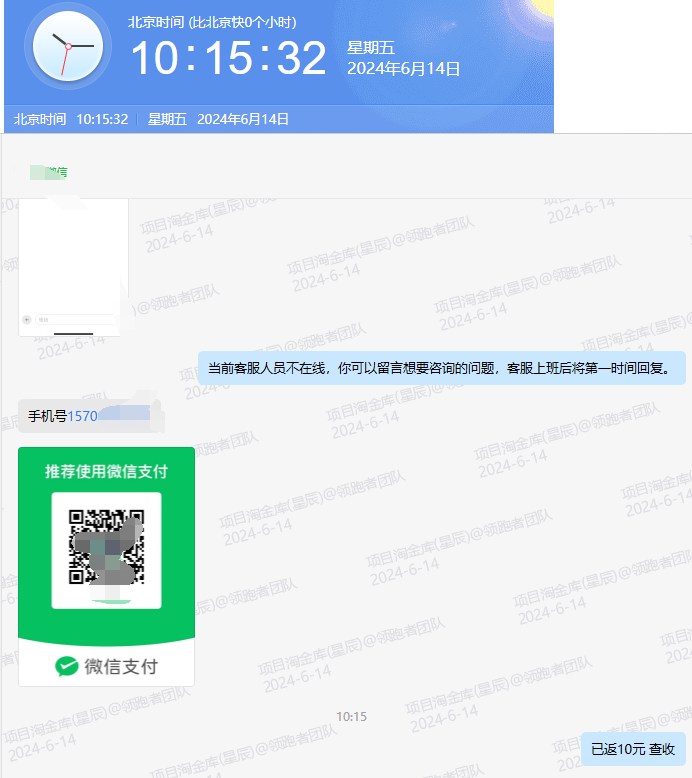This screenshot has height=778, width=692.
Task: Click the analog clock icon
Action: [67, 49]
